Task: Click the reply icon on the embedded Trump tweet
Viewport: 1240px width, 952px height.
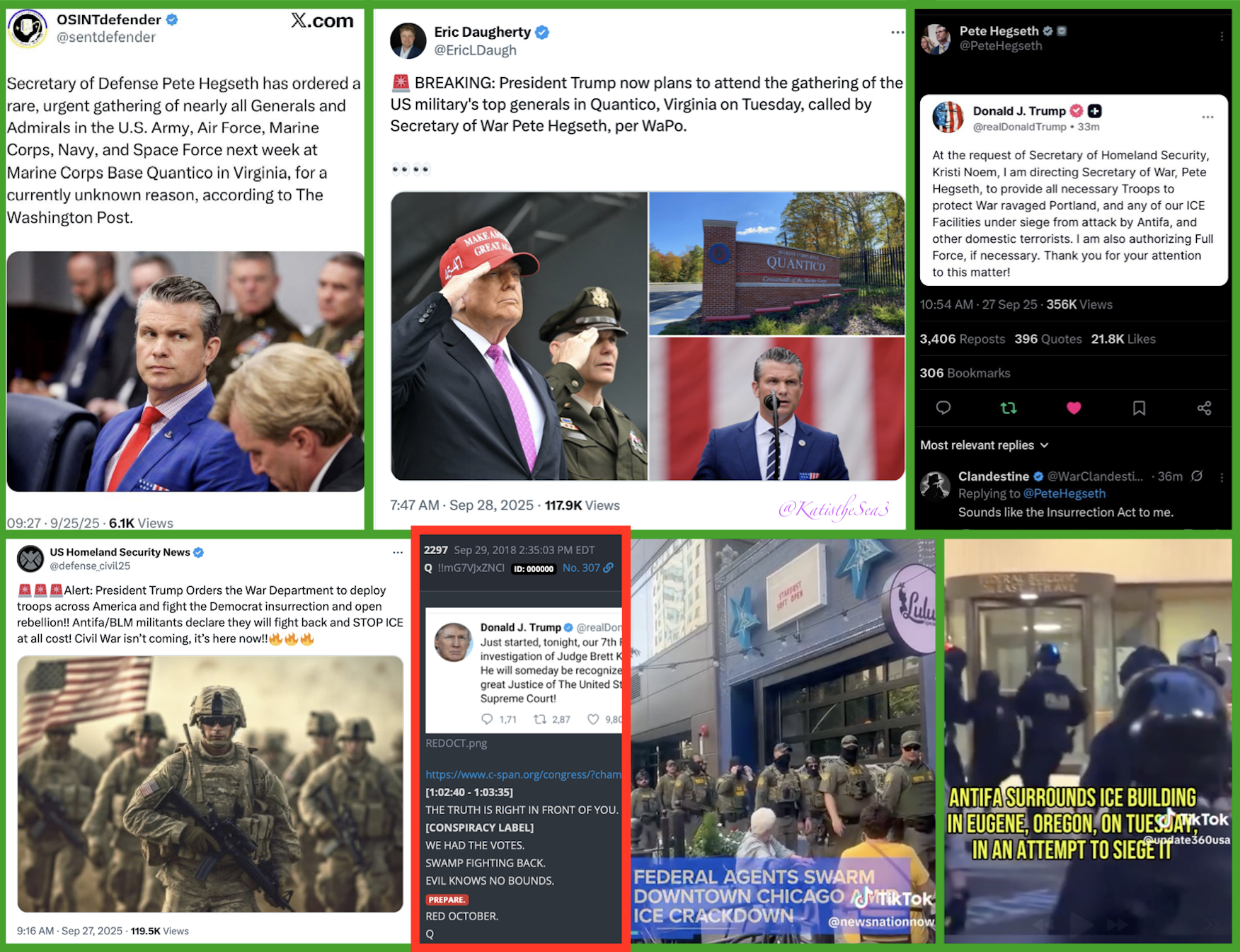Action: click(x=487, y=719)
